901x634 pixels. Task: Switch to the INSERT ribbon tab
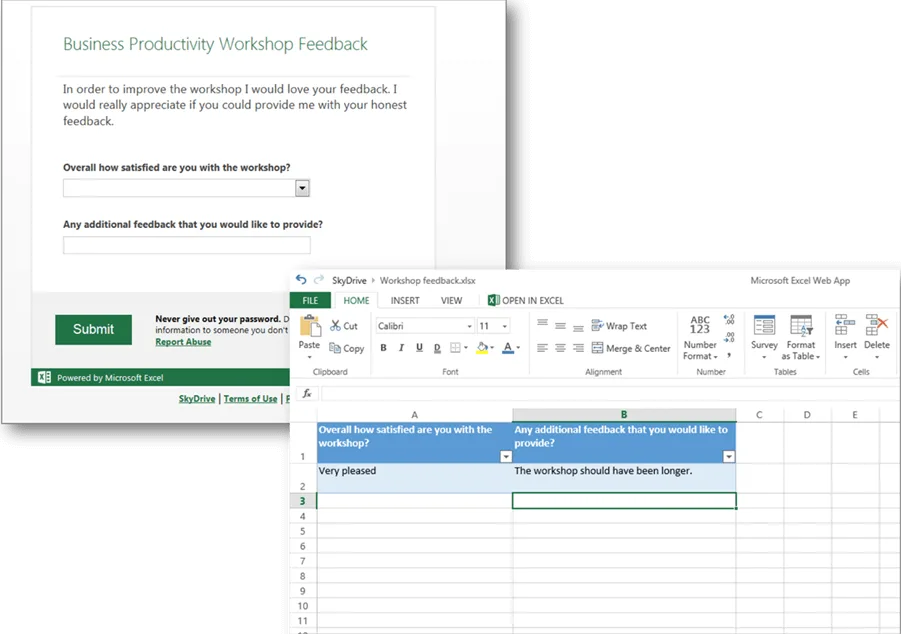click(x=405, y=300)
